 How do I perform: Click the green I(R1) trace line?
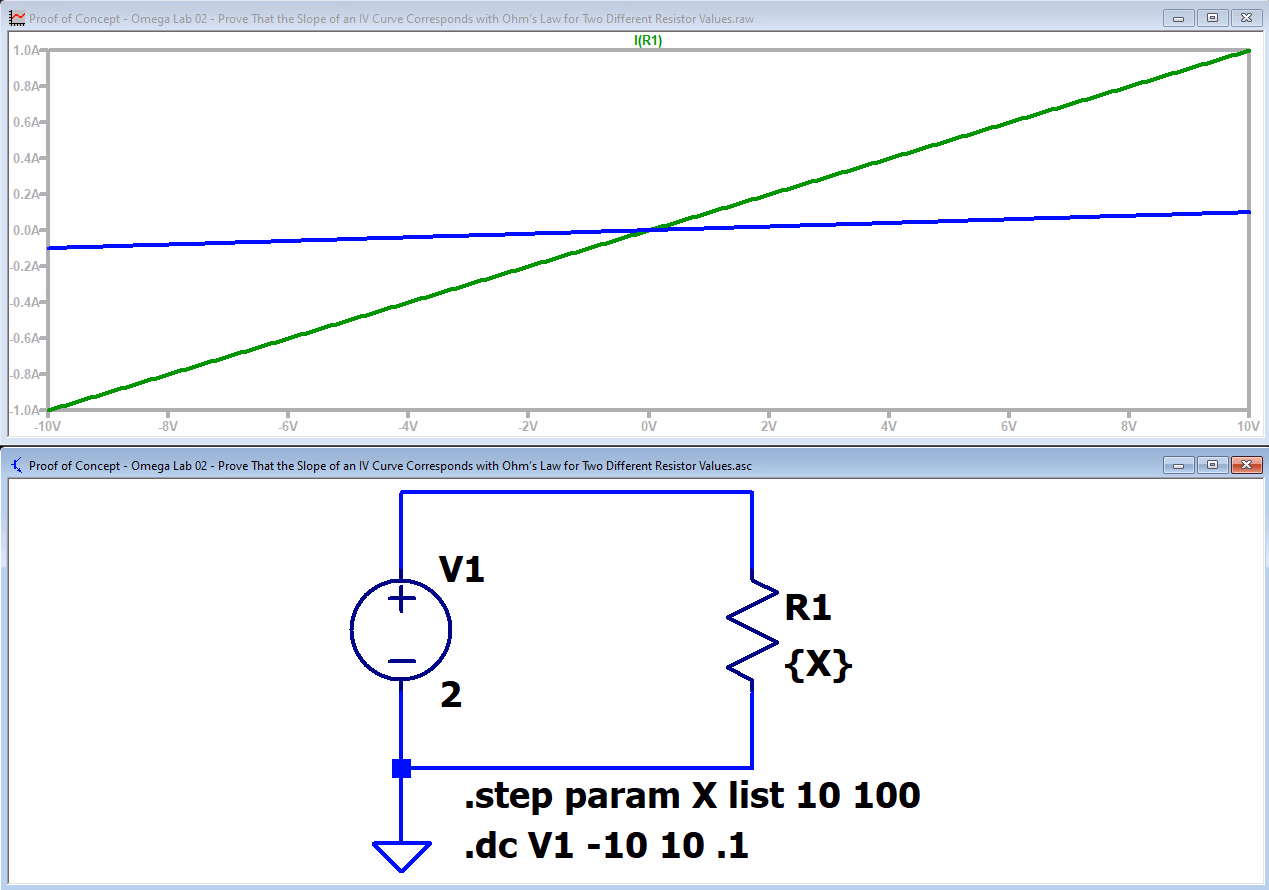(x=950, y=140)
